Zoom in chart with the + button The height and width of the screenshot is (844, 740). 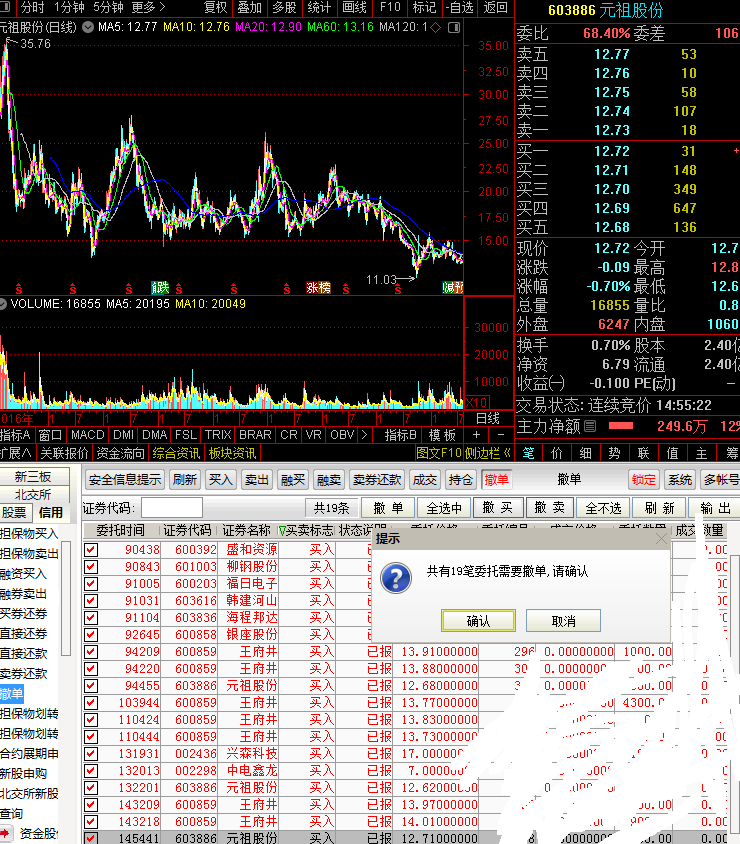[x=476, y=435]
